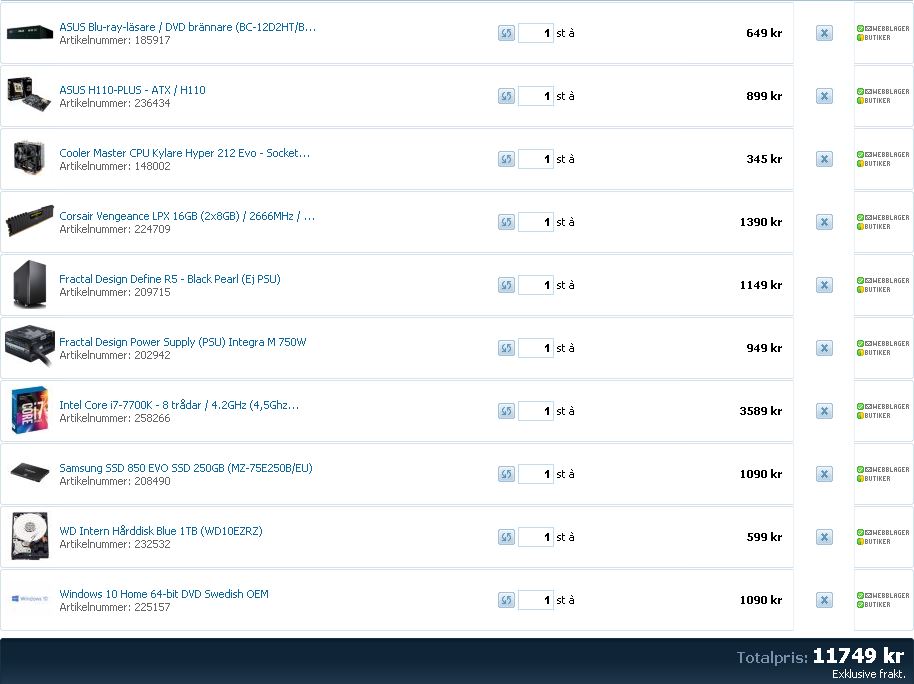Open the Fractal Design Integra PSU image
The height and width of the screenshot is (684, 914).
pos(30,346)
